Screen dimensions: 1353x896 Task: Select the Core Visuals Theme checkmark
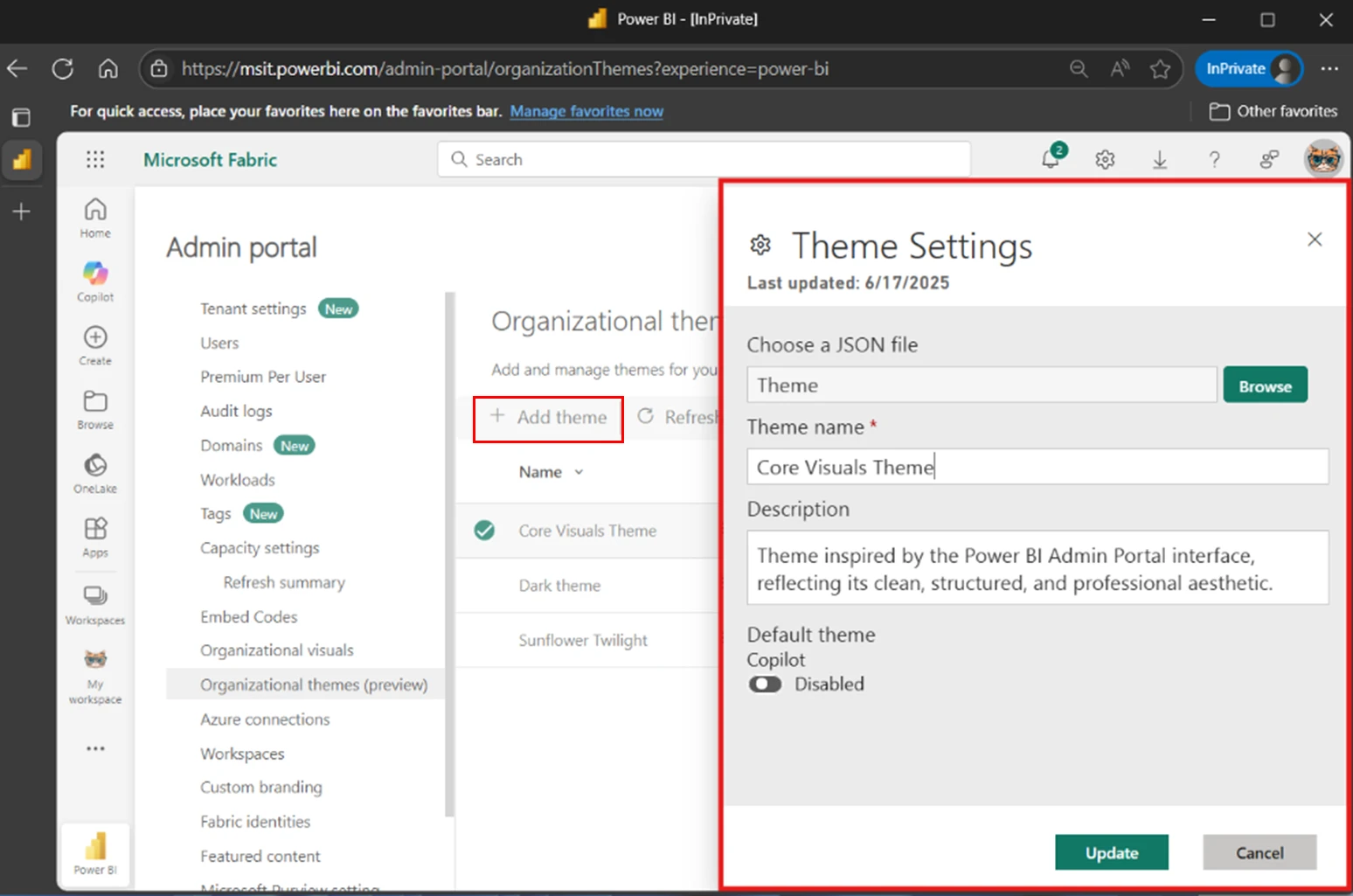coord(484,531)
